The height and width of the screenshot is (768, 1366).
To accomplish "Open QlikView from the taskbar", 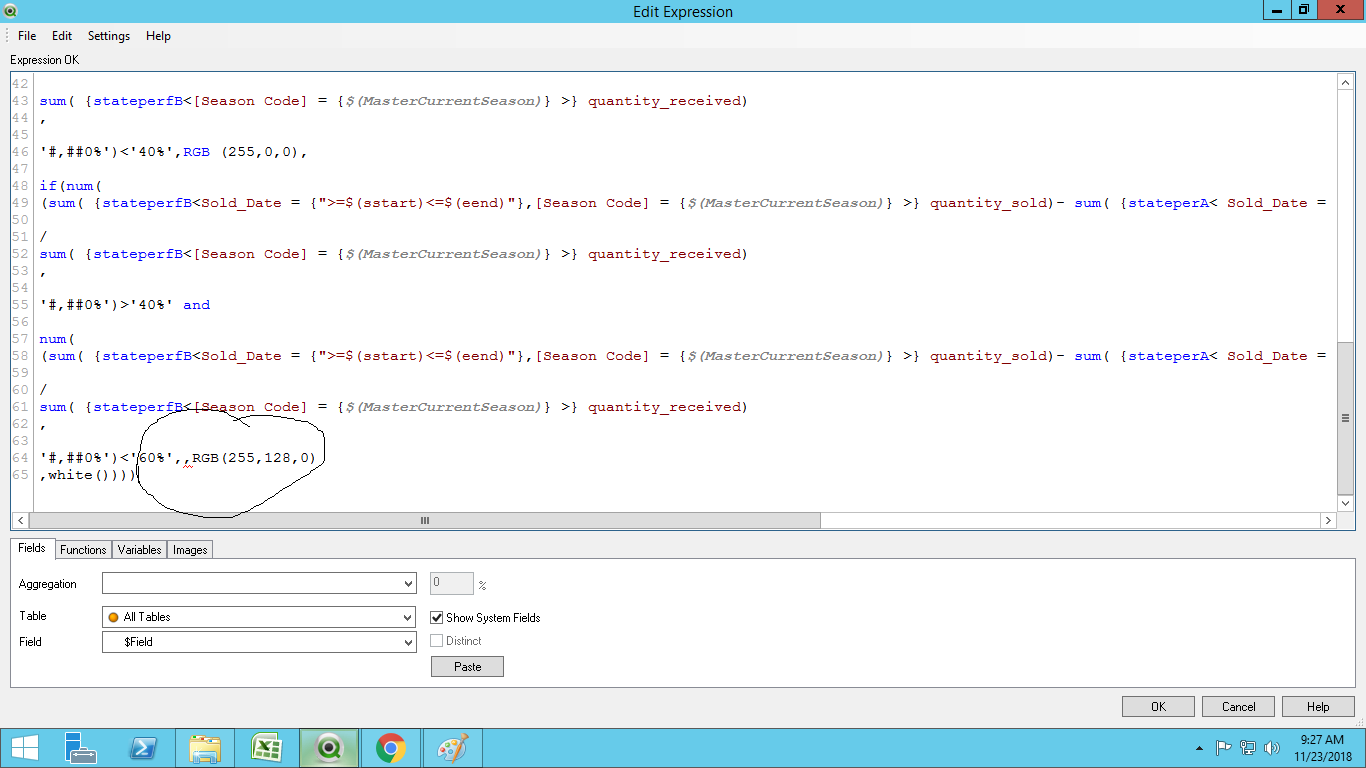I will [328, 748].
